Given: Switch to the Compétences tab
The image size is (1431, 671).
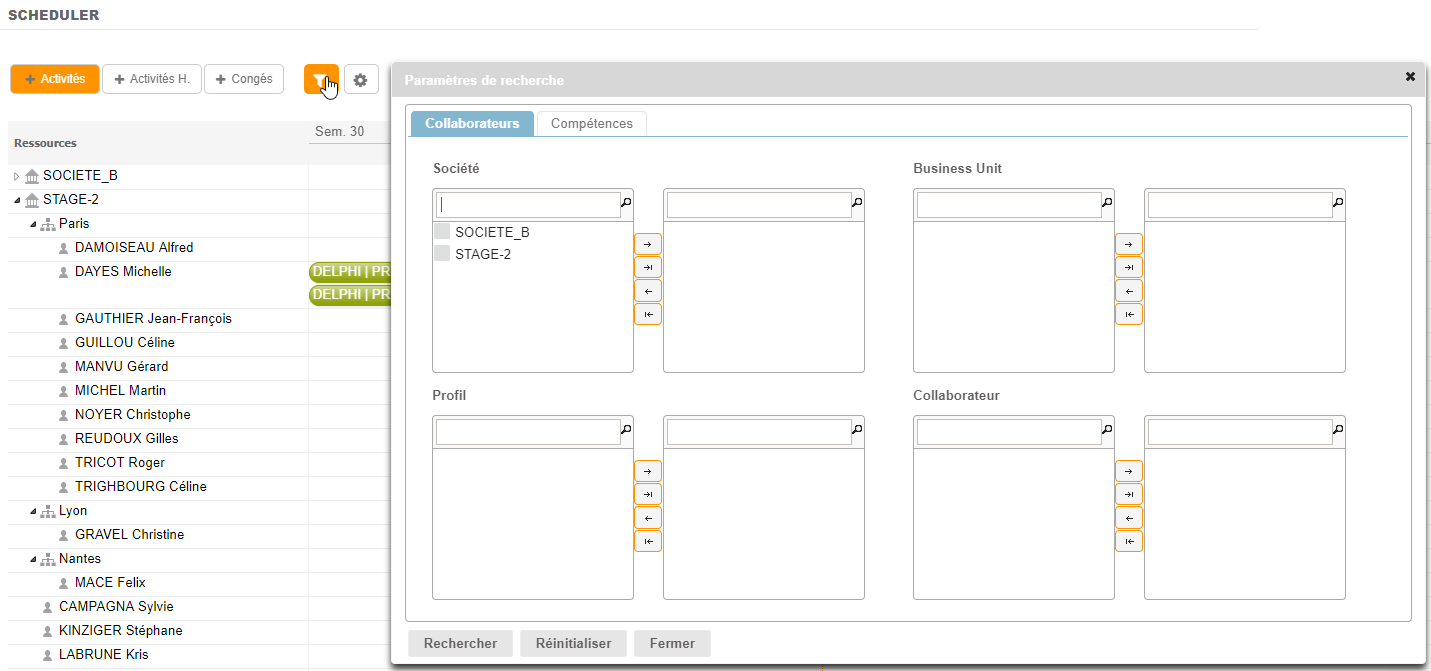Looking at the screenshot, I should 591,124.
